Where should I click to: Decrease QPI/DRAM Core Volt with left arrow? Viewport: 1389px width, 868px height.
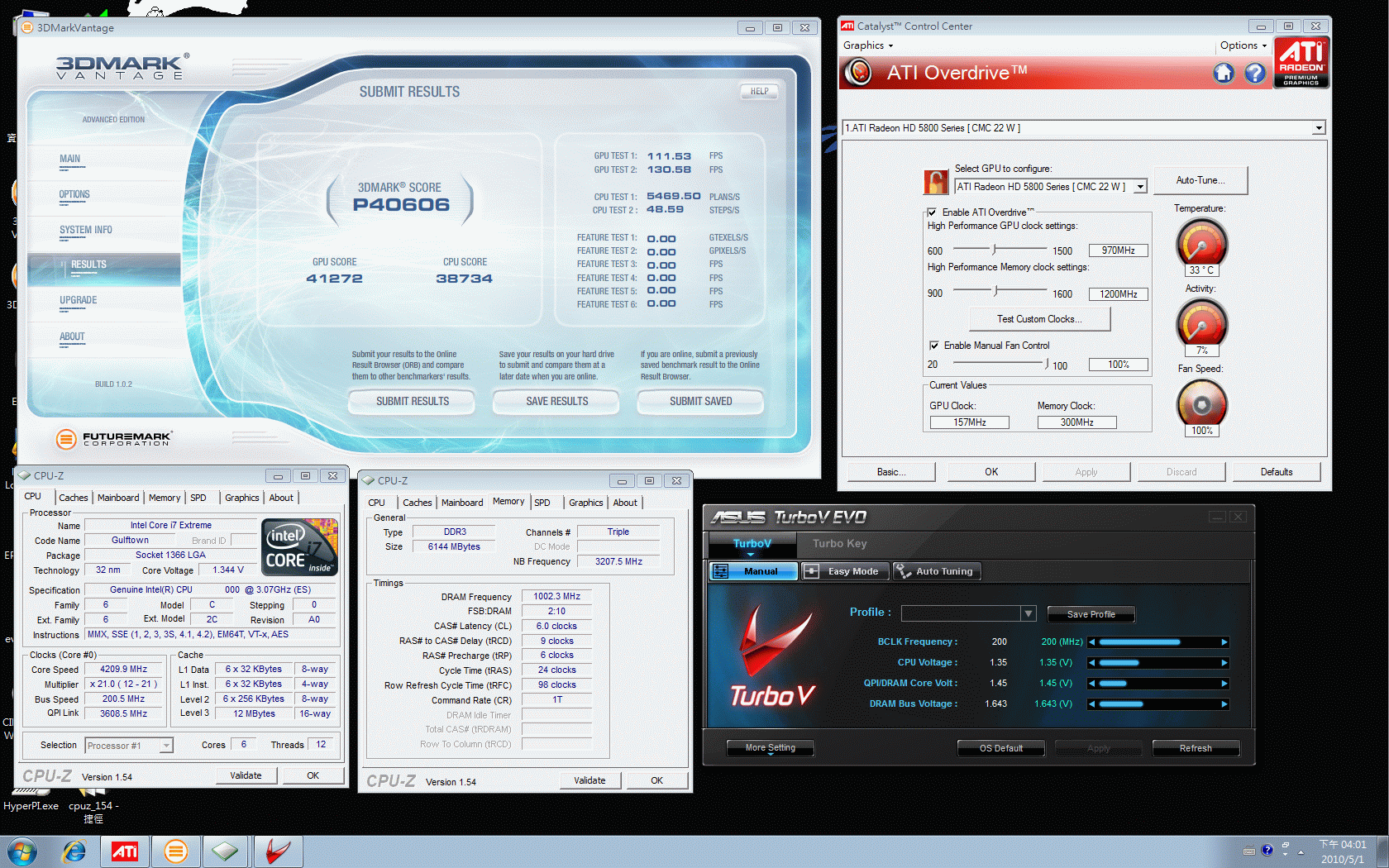(x=1092, y=684)
